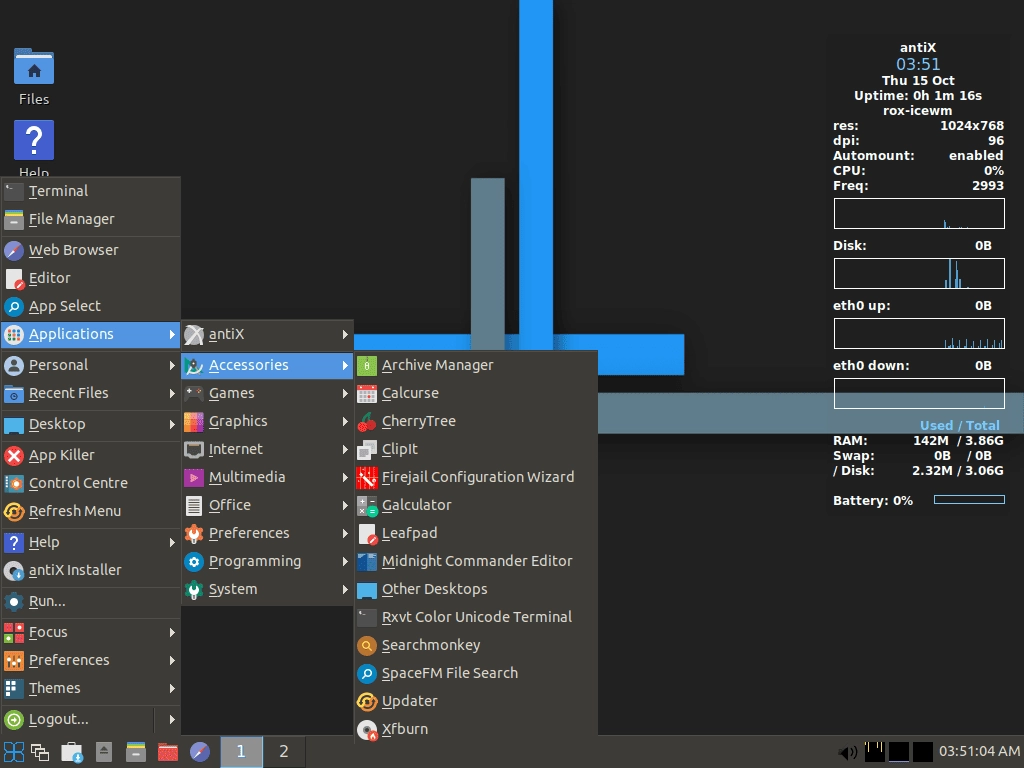Launch Galculator calculator
The image size is (1024, 768).
coord(475,505)
